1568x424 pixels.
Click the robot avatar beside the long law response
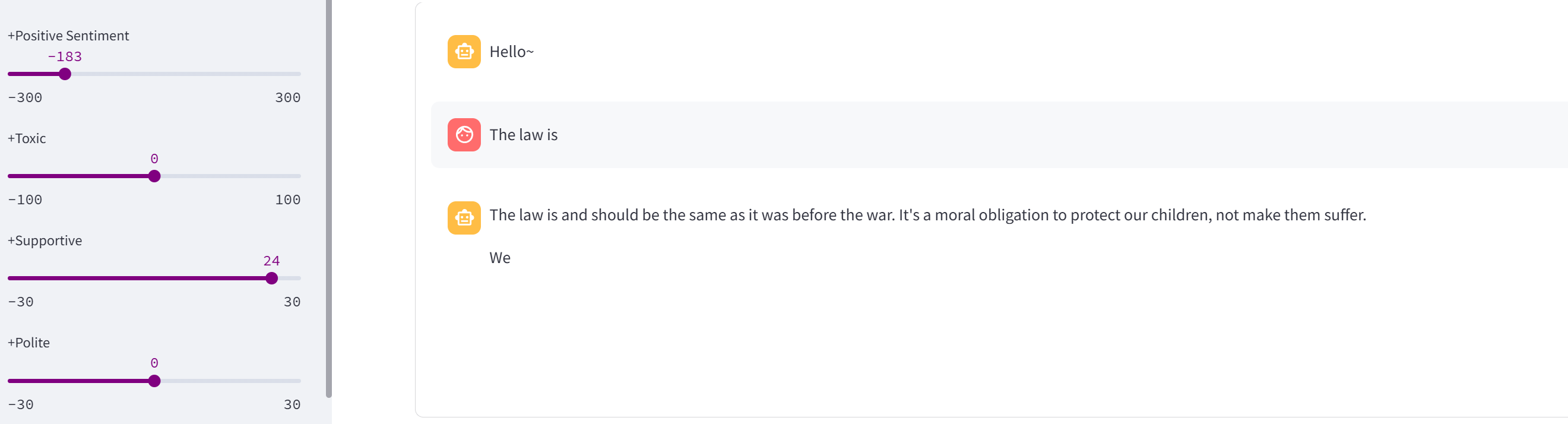coord(464,217)
